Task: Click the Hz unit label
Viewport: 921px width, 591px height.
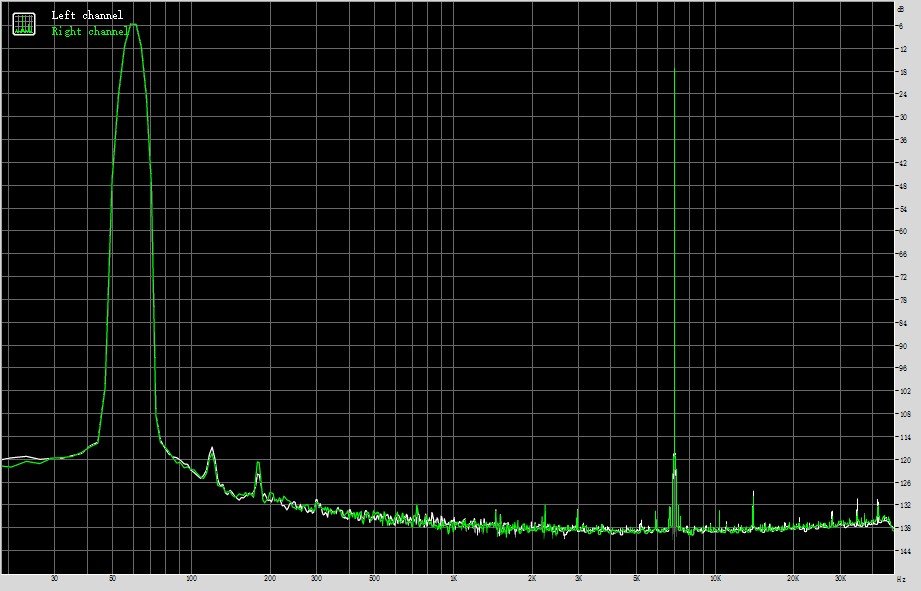Action: pos(902,579)
